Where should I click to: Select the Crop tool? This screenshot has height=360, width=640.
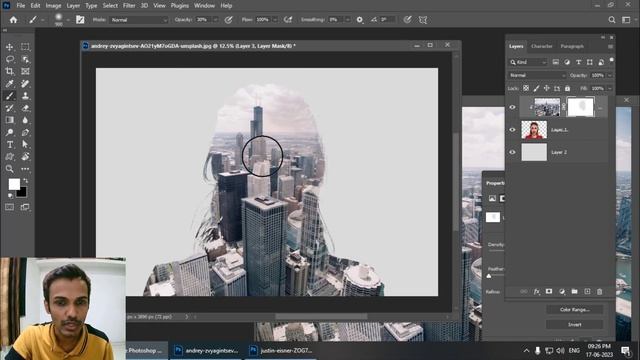(x=9, y=71)
